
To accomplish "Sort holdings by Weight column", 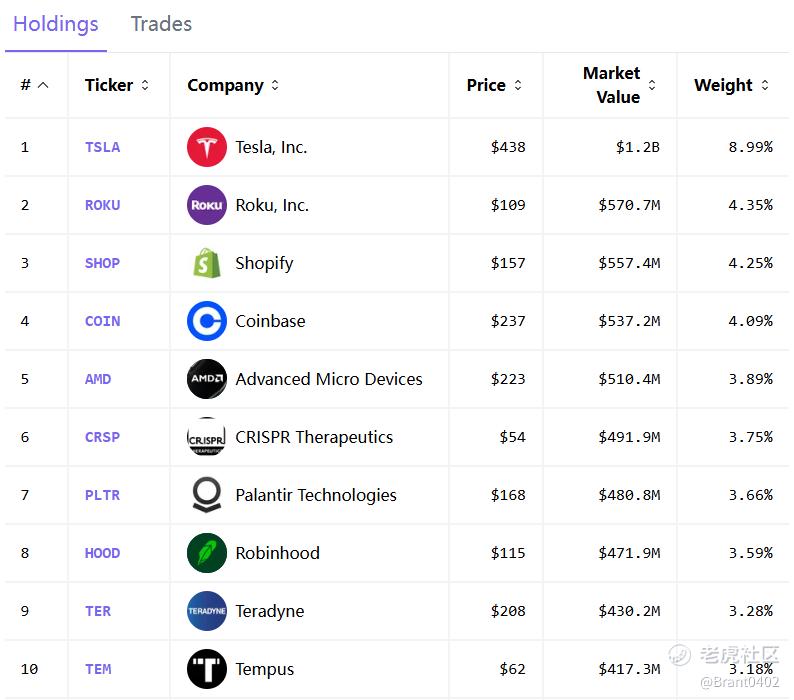I will pyautogui.click(x=765, y=85).
